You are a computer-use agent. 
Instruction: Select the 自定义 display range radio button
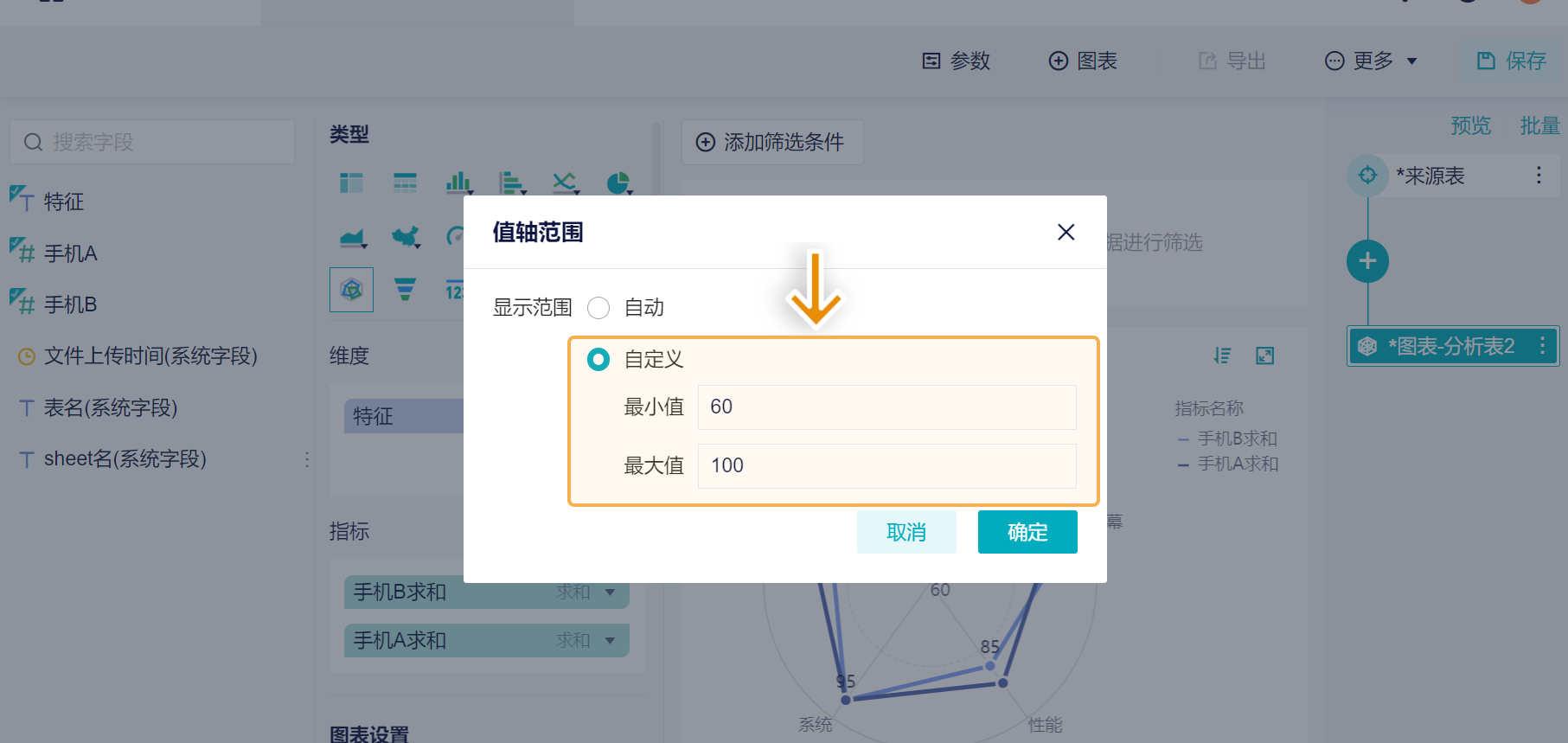(598, 360)
